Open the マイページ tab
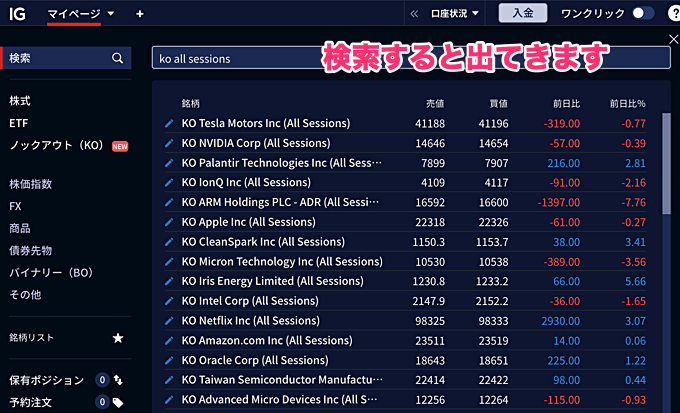This screenshot has height=413, width=680. pyautogui.click(x=74, y=14)
